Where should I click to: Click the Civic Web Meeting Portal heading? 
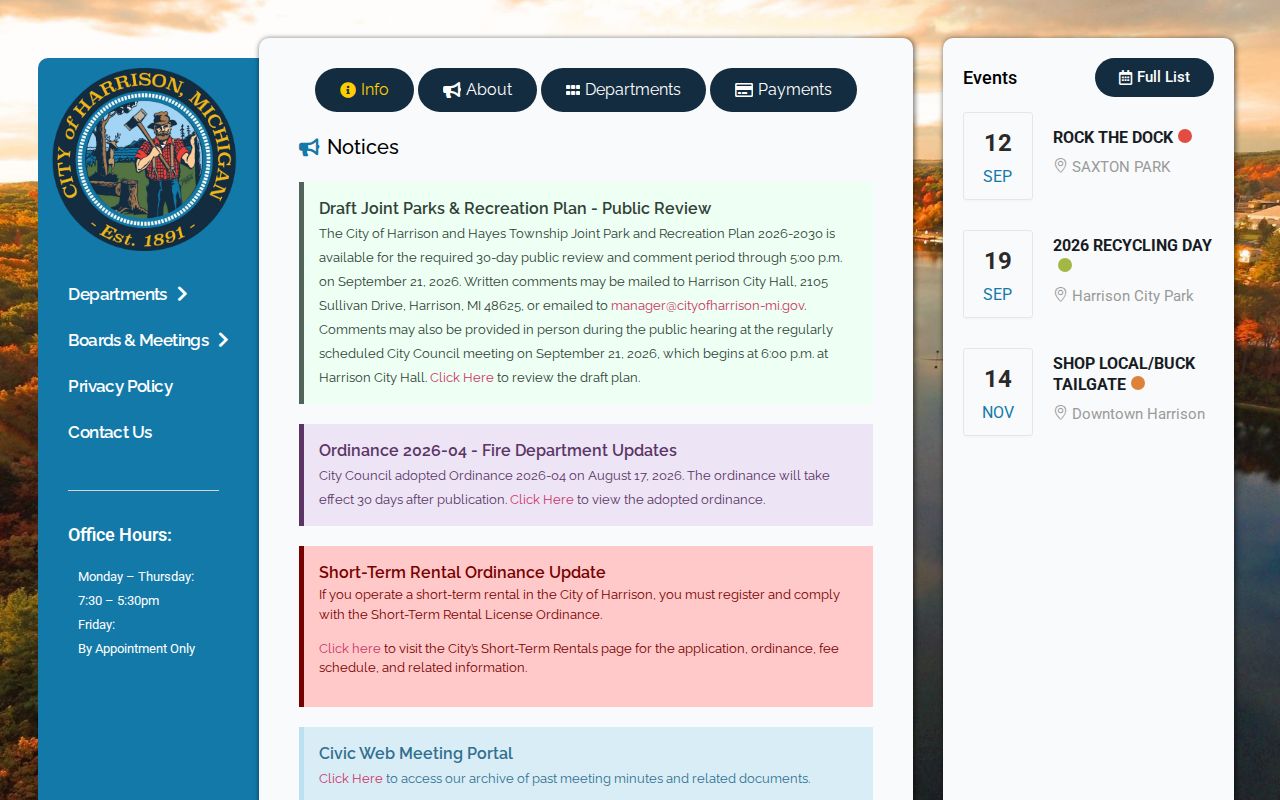416,753
